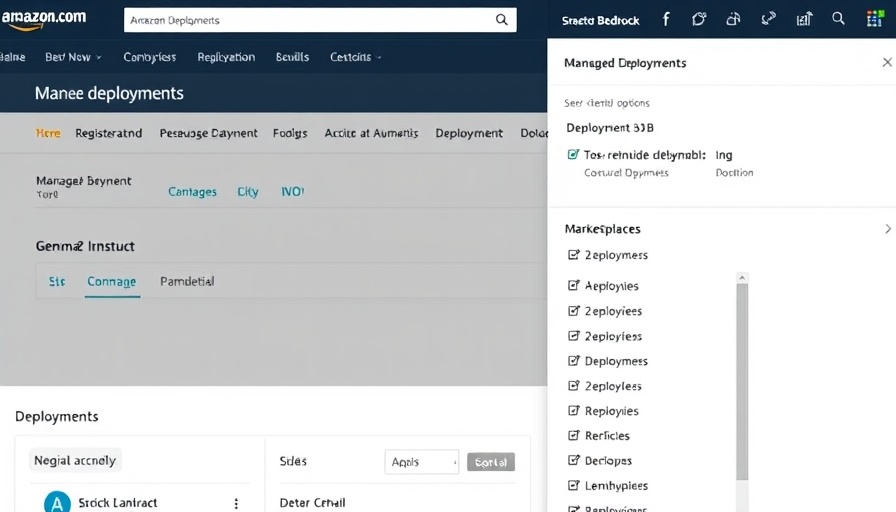Image resolution: width=896 pixels, height=512 pixels.
Task: Close the Managed Deployments panel
Action: pos(887,62)
